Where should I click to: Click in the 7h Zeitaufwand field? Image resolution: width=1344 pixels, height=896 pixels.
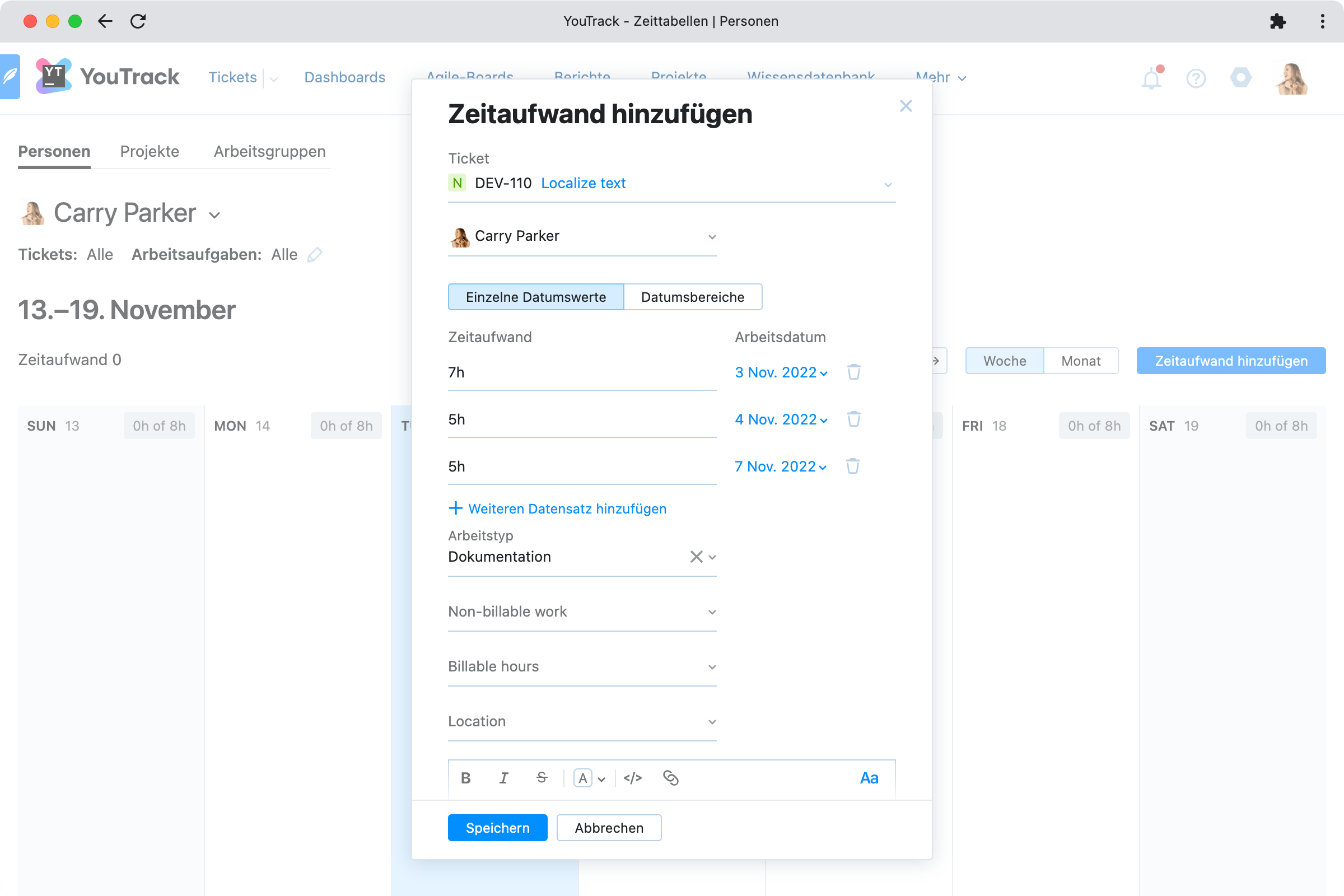pos(582,372)
